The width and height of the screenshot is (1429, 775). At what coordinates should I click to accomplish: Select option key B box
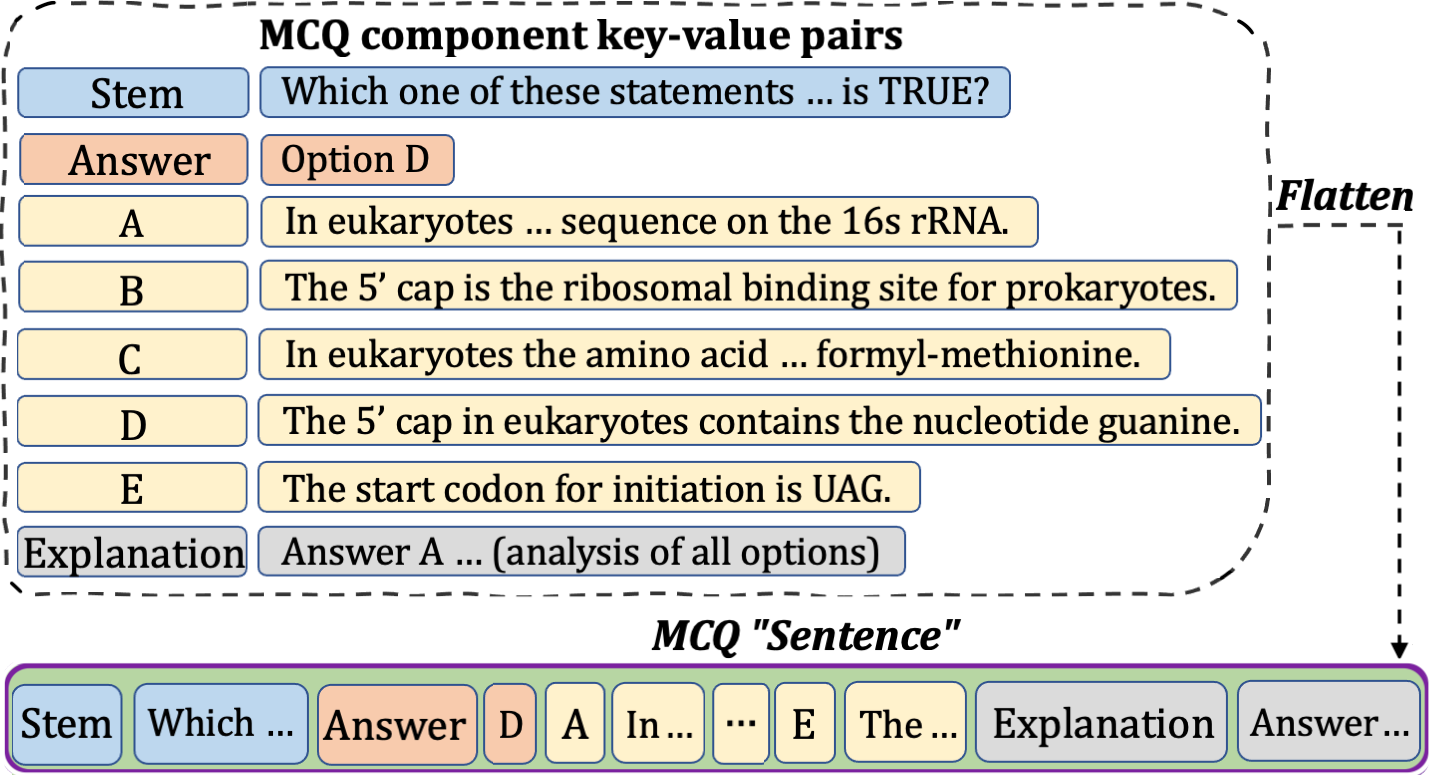pyautogui.click(x=133, y=290)
